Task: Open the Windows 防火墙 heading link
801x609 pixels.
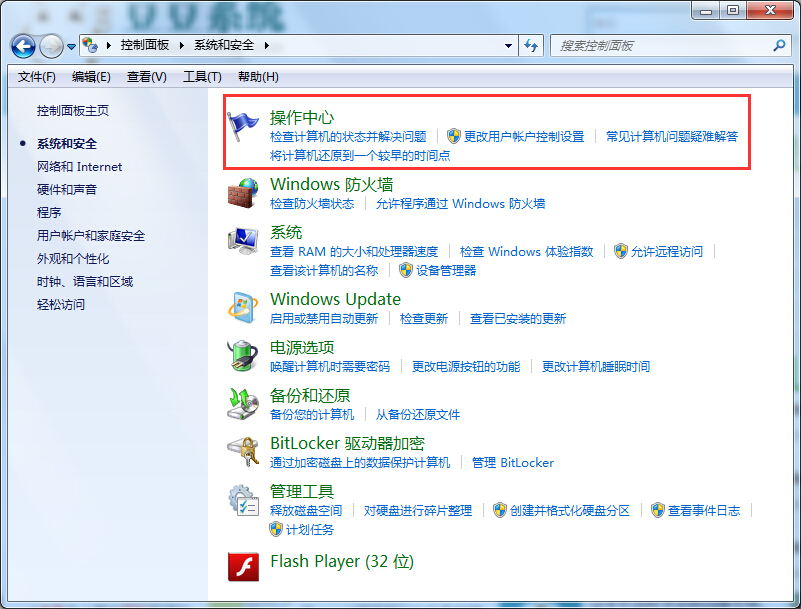Action: [x=332, y=184]
